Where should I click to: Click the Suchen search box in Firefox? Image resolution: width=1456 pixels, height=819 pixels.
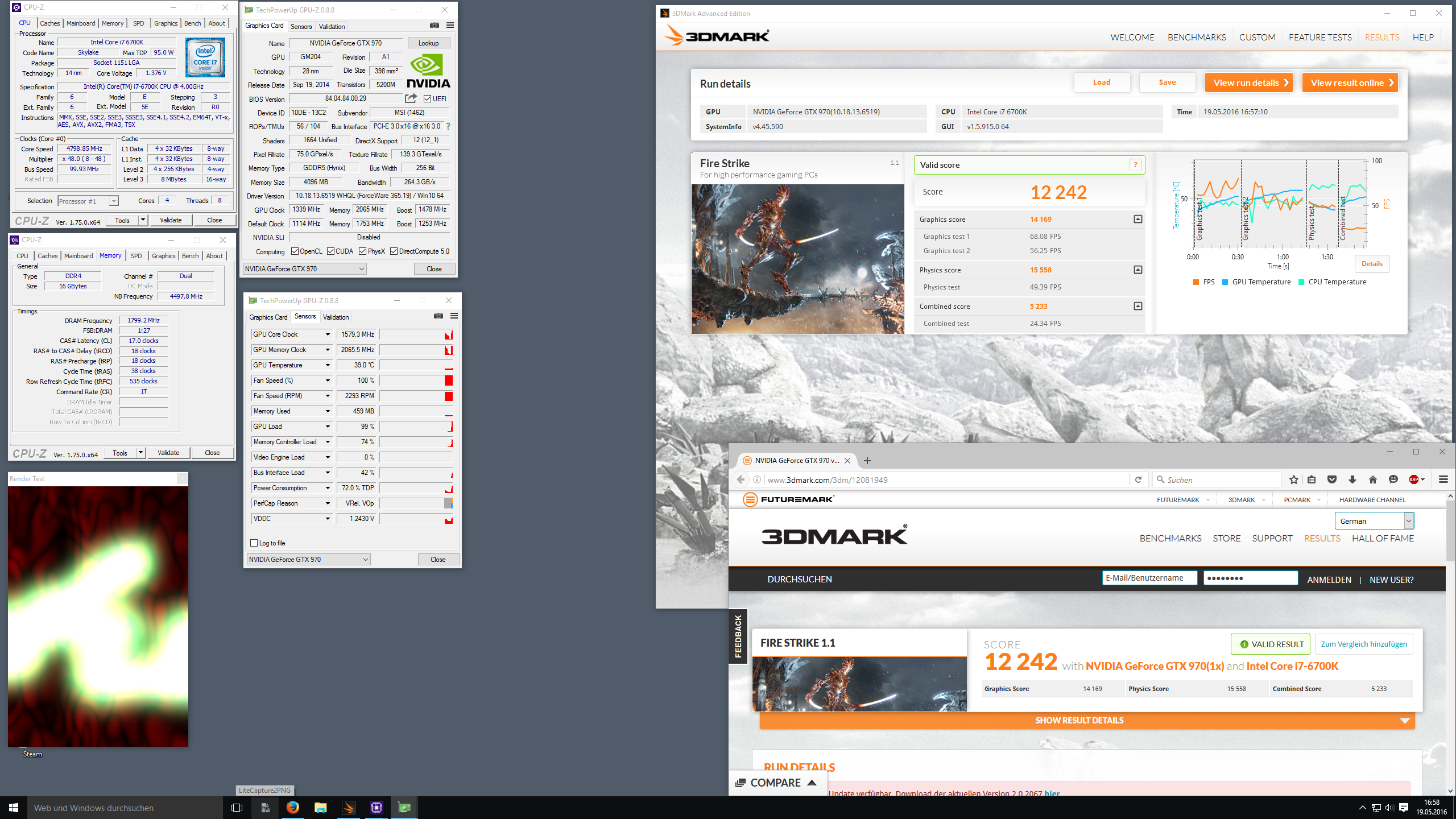(x=1217, y=479)
